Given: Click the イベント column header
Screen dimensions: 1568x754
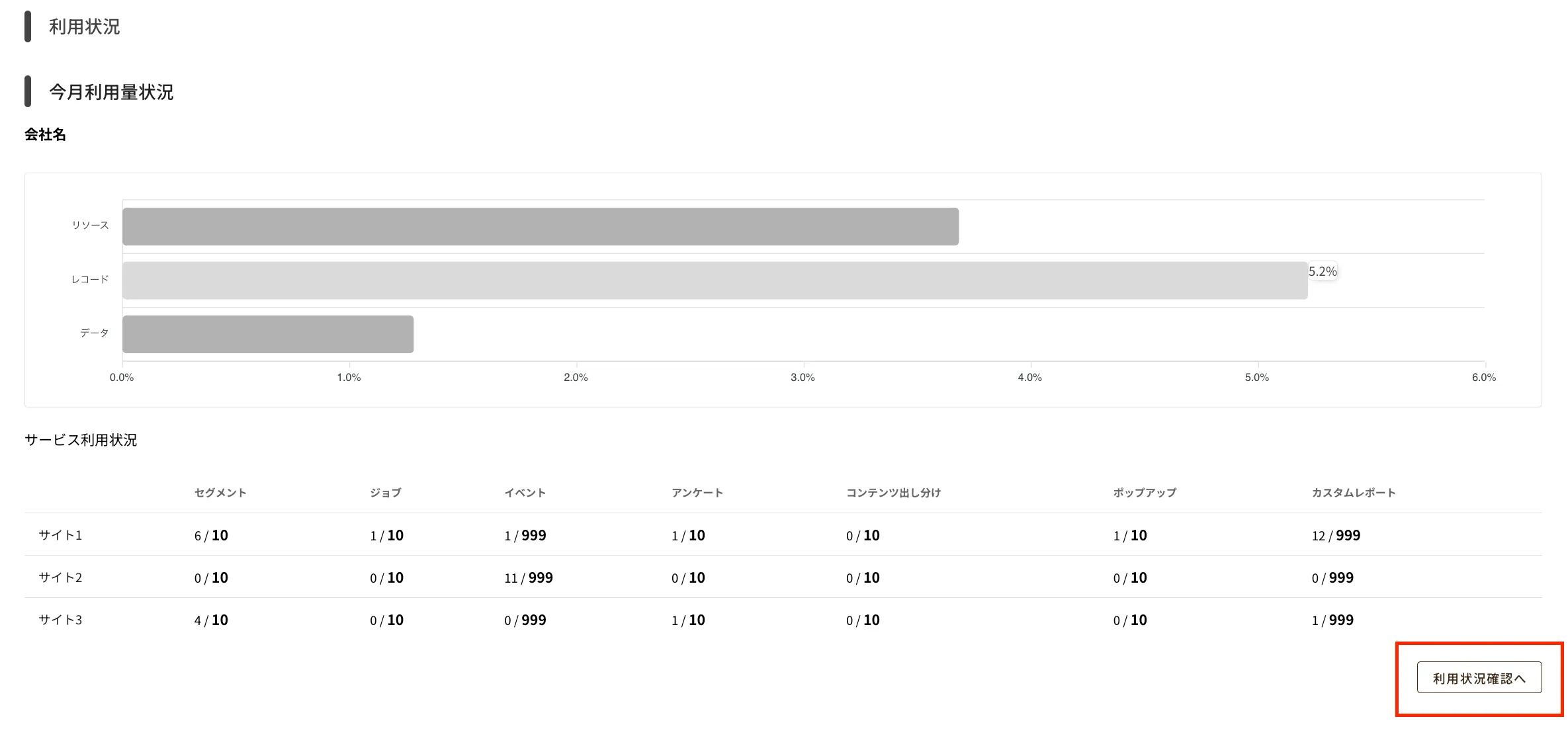Looking at the screenshot, I should [525, 493].
